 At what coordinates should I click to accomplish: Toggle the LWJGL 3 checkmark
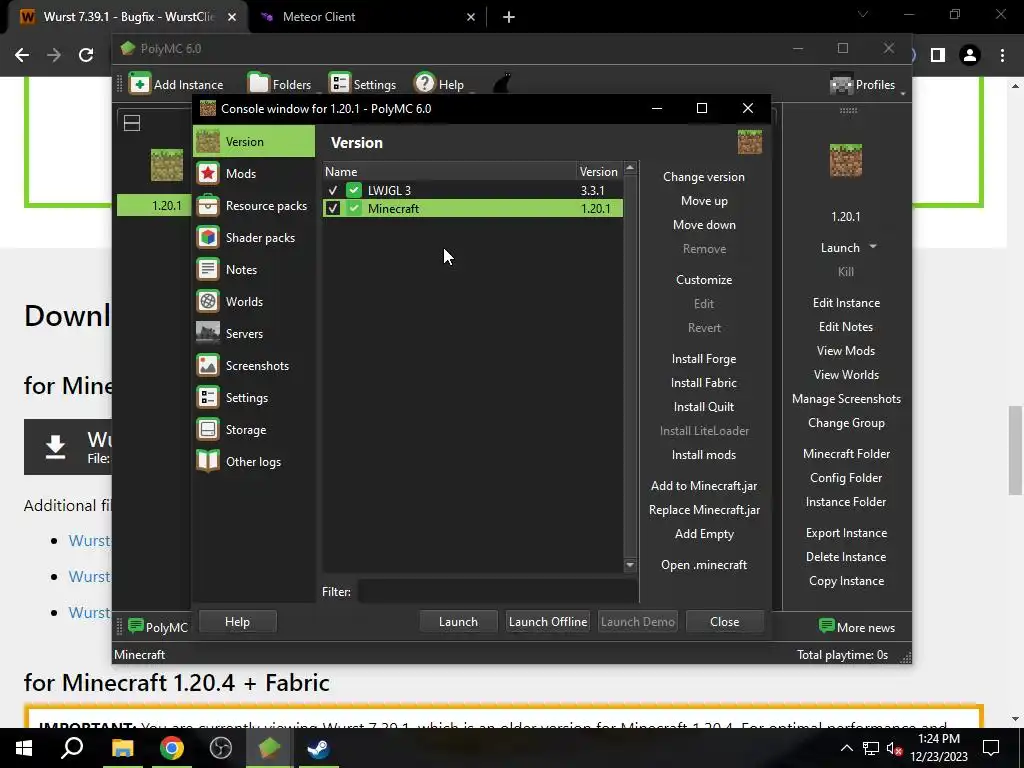point(333,191)
